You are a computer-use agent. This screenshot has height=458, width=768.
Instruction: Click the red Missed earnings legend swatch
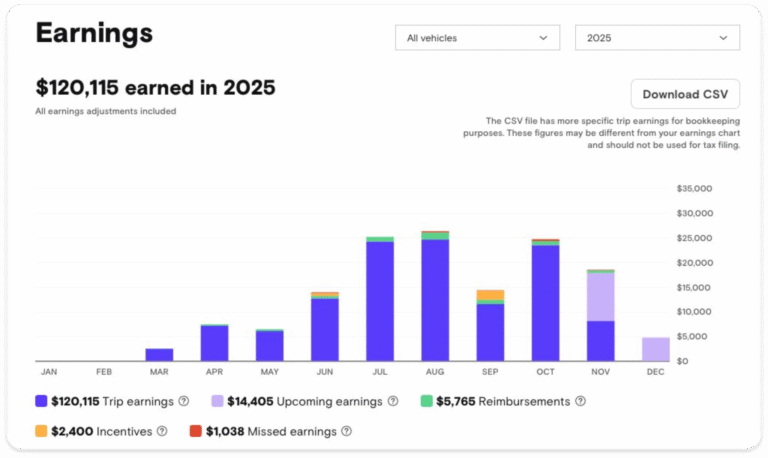tap(196, 431)
